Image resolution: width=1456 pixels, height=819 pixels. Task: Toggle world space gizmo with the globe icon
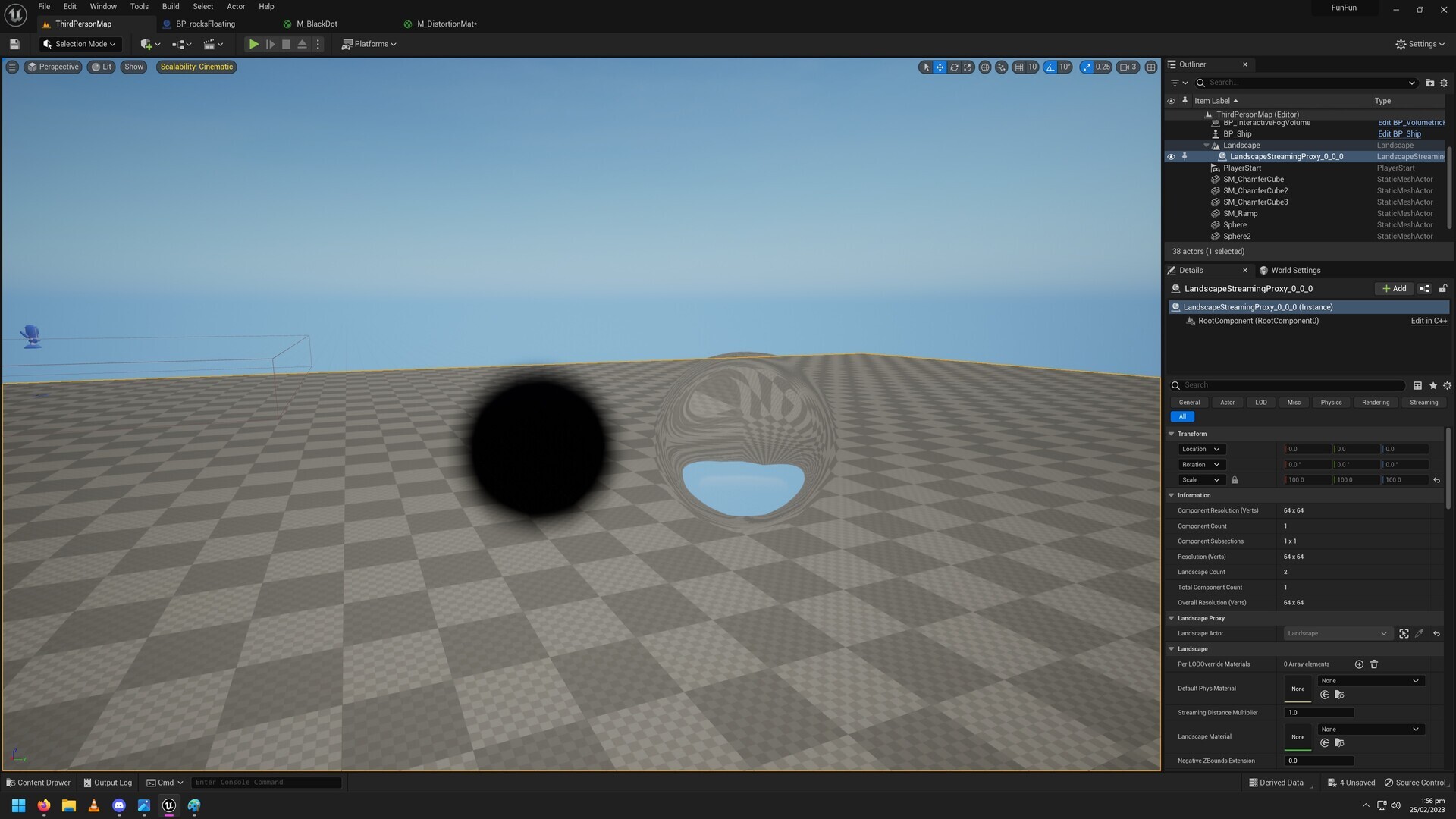click(x=986, y=67)
